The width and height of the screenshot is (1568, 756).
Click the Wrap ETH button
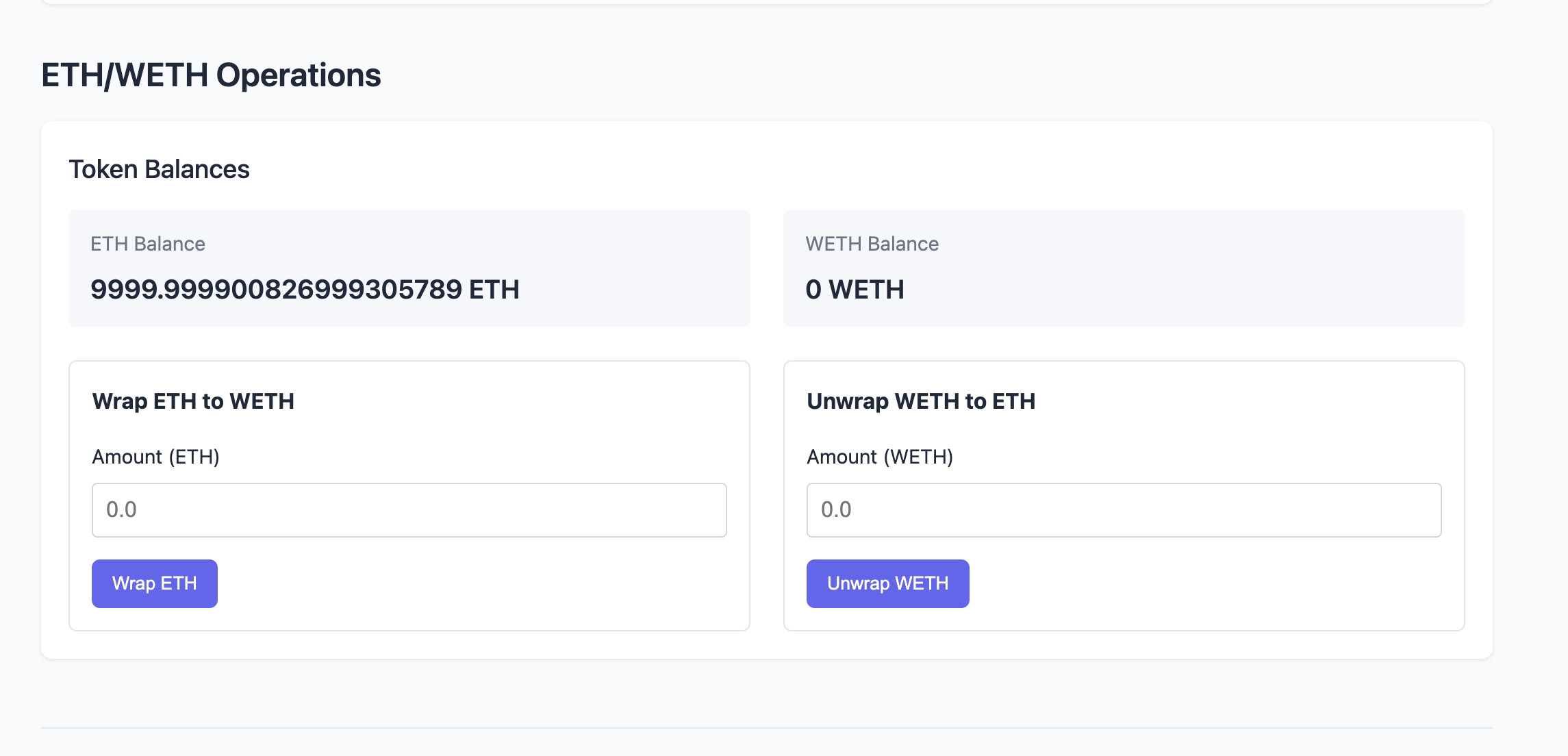click(154, 583)
